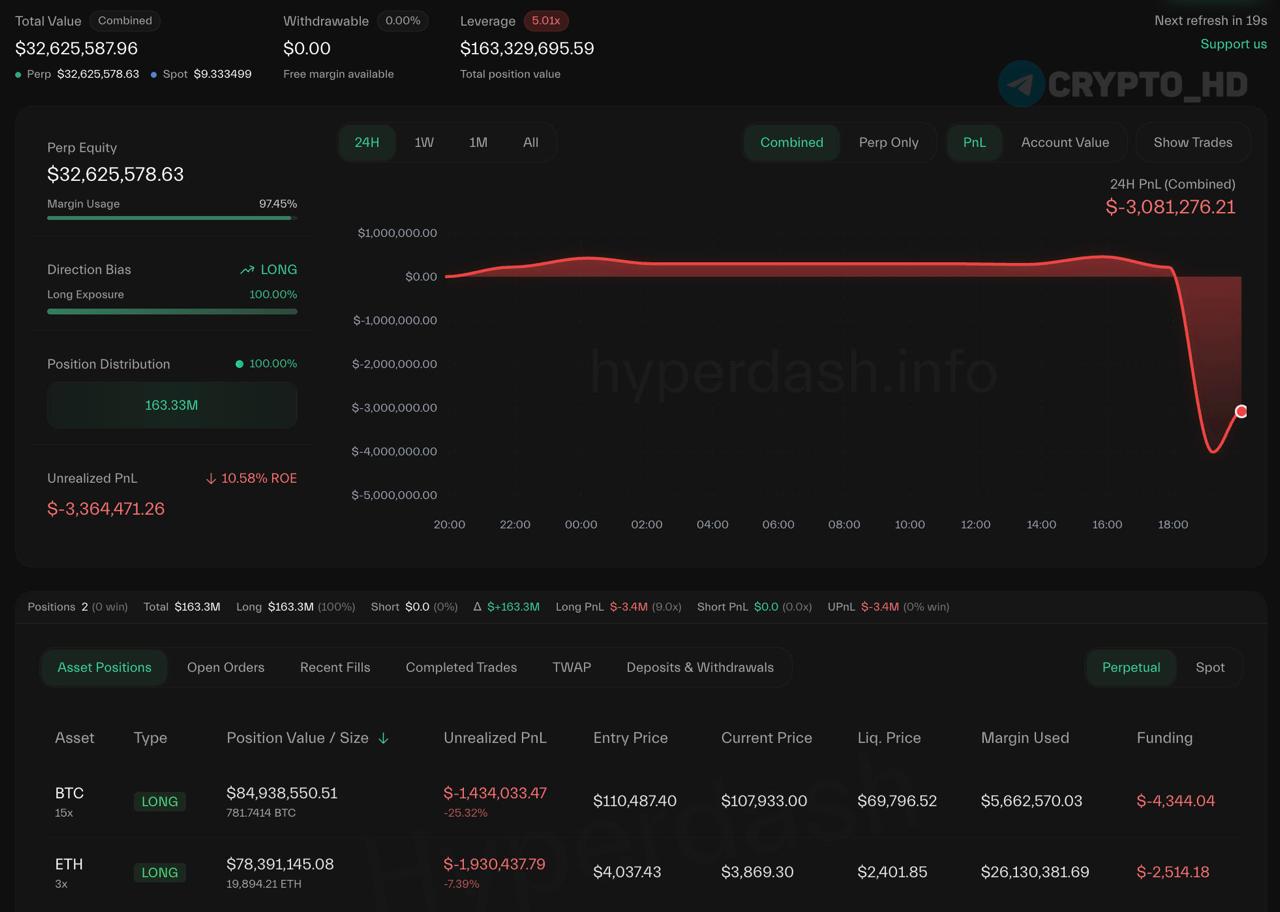Switch positions list to Spot

click(x=1209, y=667)
